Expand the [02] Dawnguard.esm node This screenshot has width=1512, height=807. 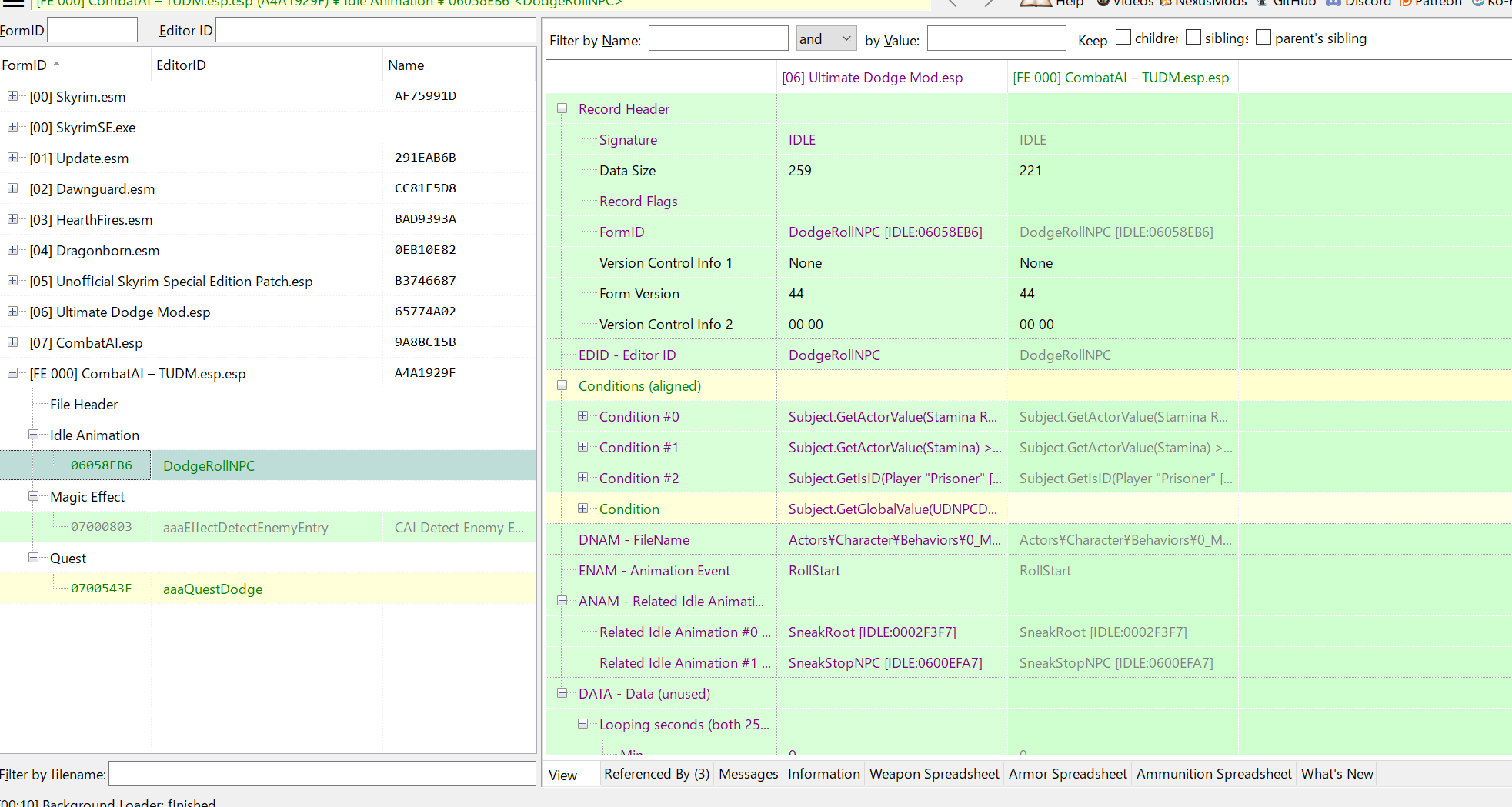(12, 188)
